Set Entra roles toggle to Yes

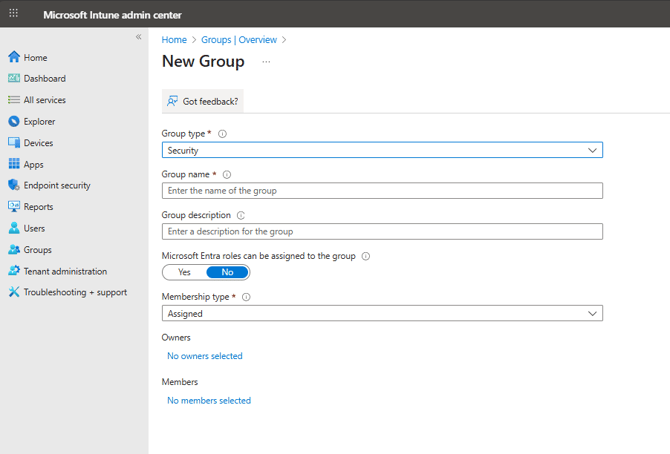[184, 272]
